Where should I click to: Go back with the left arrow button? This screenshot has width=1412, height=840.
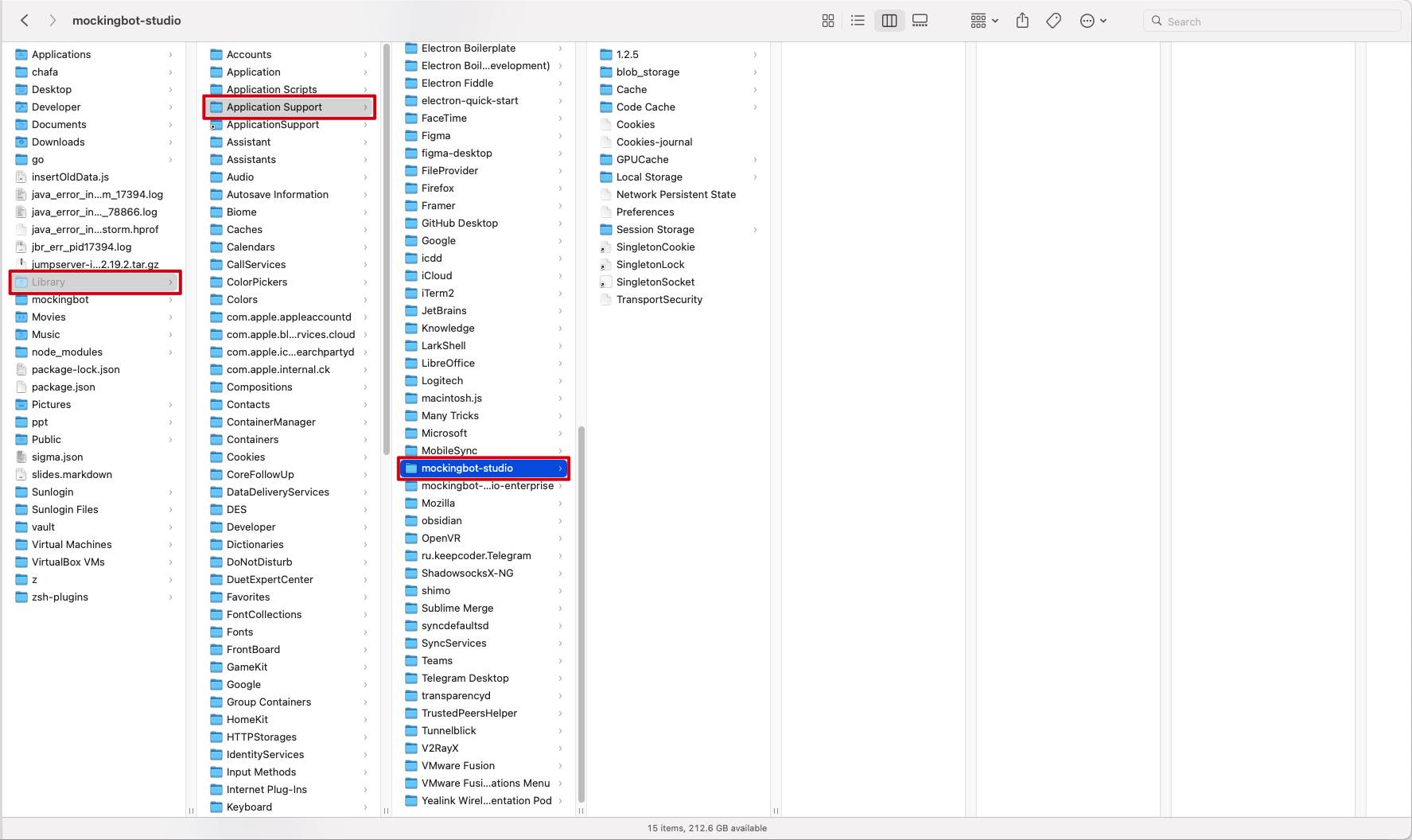(25, 21)
